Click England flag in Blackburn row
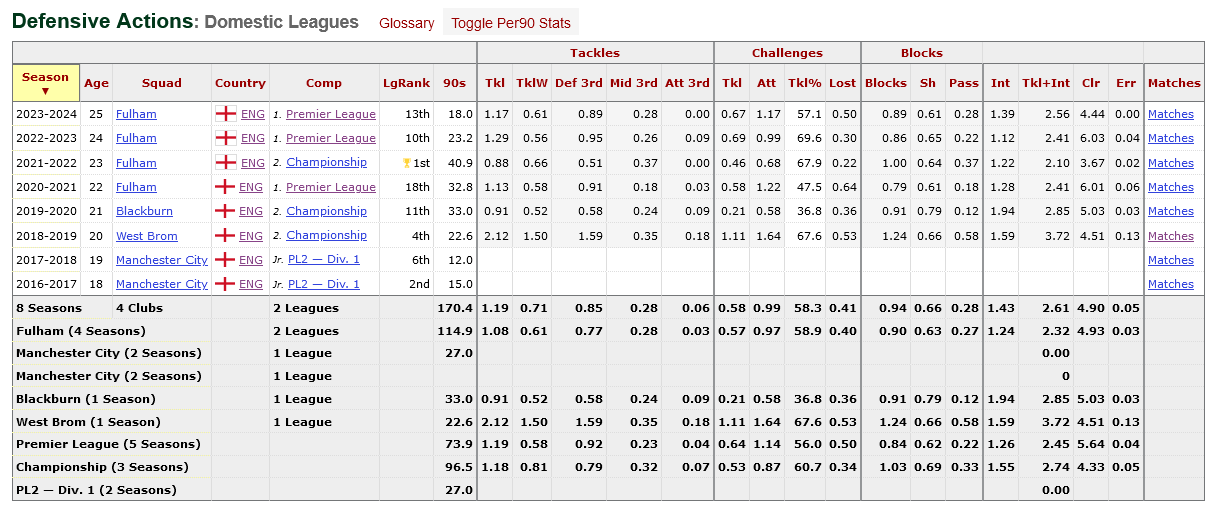This screenshot has width=1222, height=513. [226, 212]
